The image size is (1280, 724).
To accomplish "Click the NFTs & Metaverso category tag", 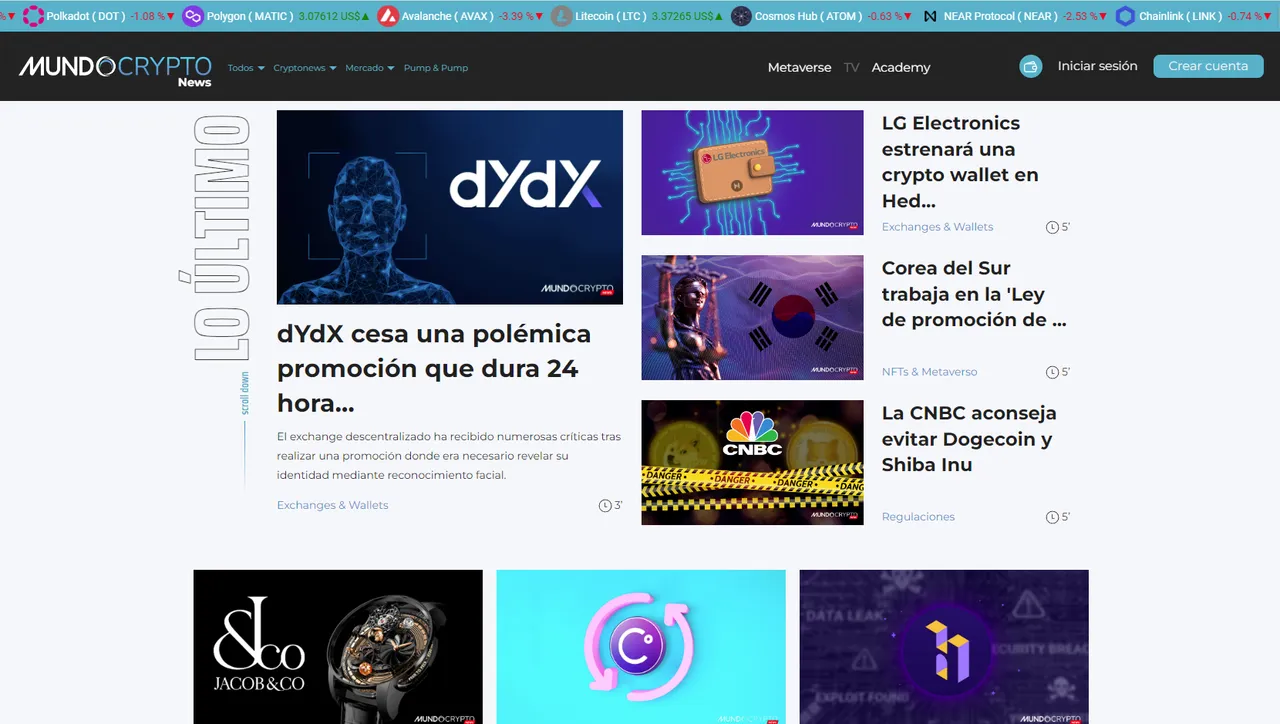I will (x=929, y=372).
